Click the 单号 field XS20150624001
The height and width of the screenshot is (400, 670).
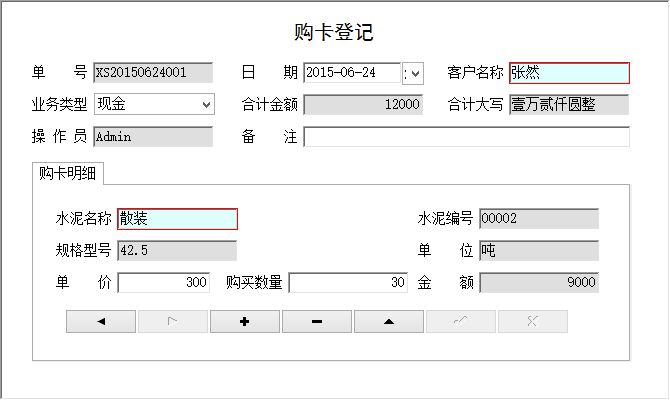tap(153, 73)
